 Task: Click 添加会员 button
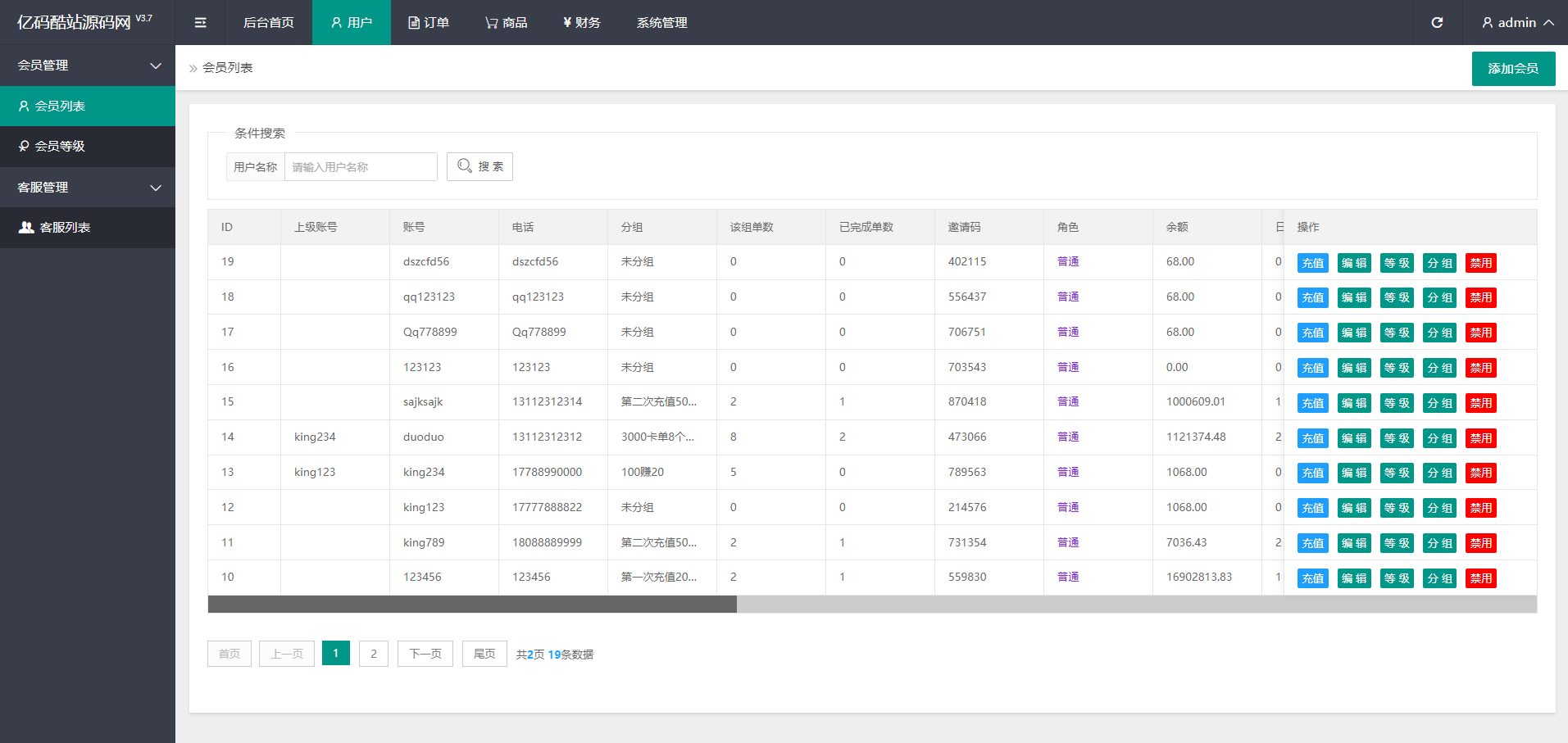(x=1513, y=68)
